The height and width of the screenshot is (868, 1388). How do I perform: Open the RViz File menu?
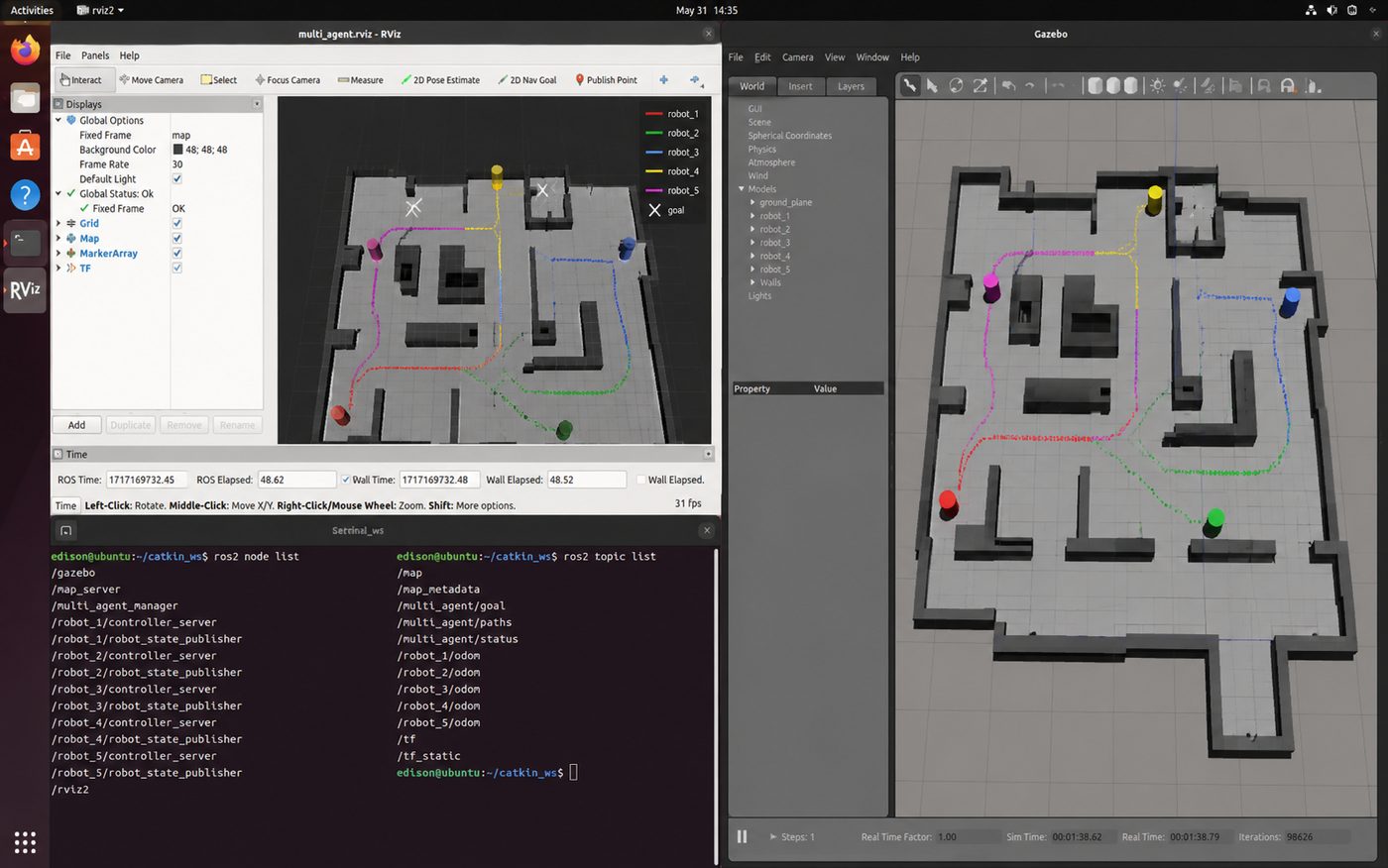pyautogui.click(x=62, y=55)
